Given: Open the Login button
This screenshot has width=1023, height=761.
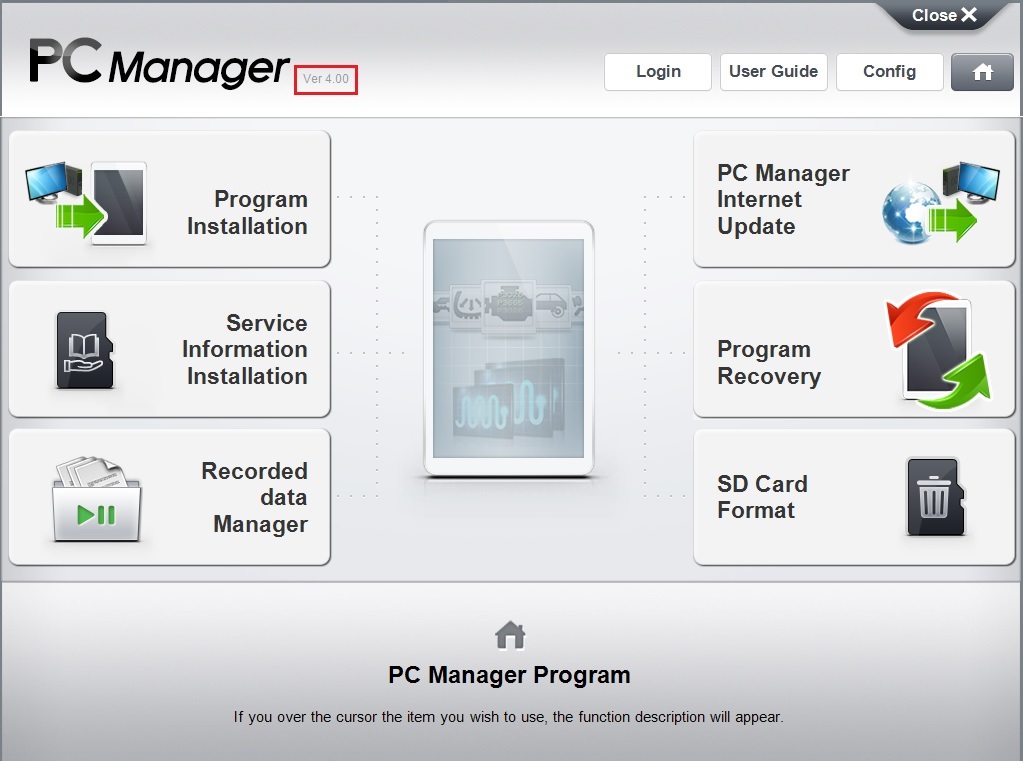Looking at the screenshot, I should click(658, 72).
